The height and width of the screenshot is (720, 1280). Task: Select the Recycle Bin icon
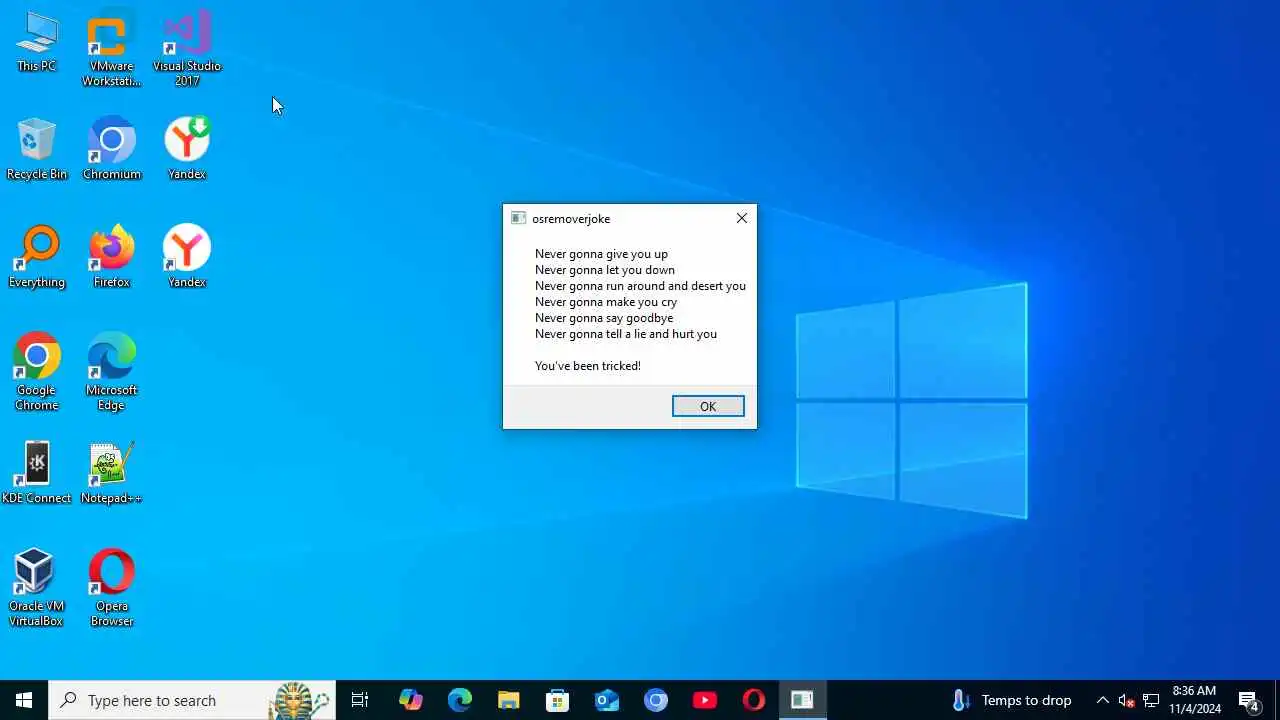[x=37, y=149]
